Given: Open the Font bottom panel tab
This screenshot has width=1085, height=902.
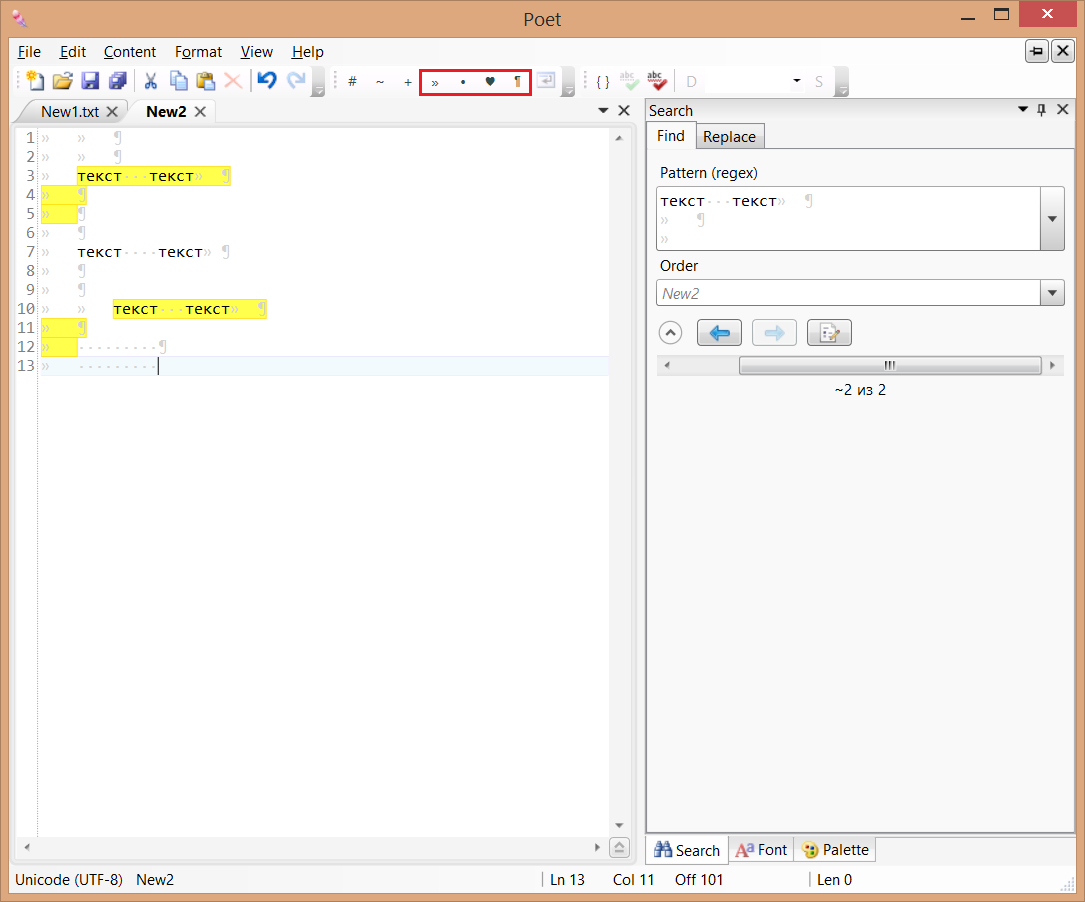Looking at the screenshot, I should (761, 849).
